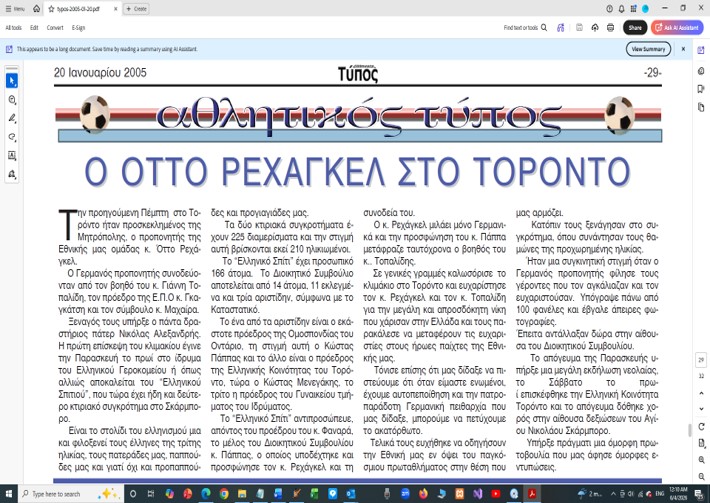The image size is (710, 503).
Task: Open the bookmarks panel icon in right rail
Action: 701,89
